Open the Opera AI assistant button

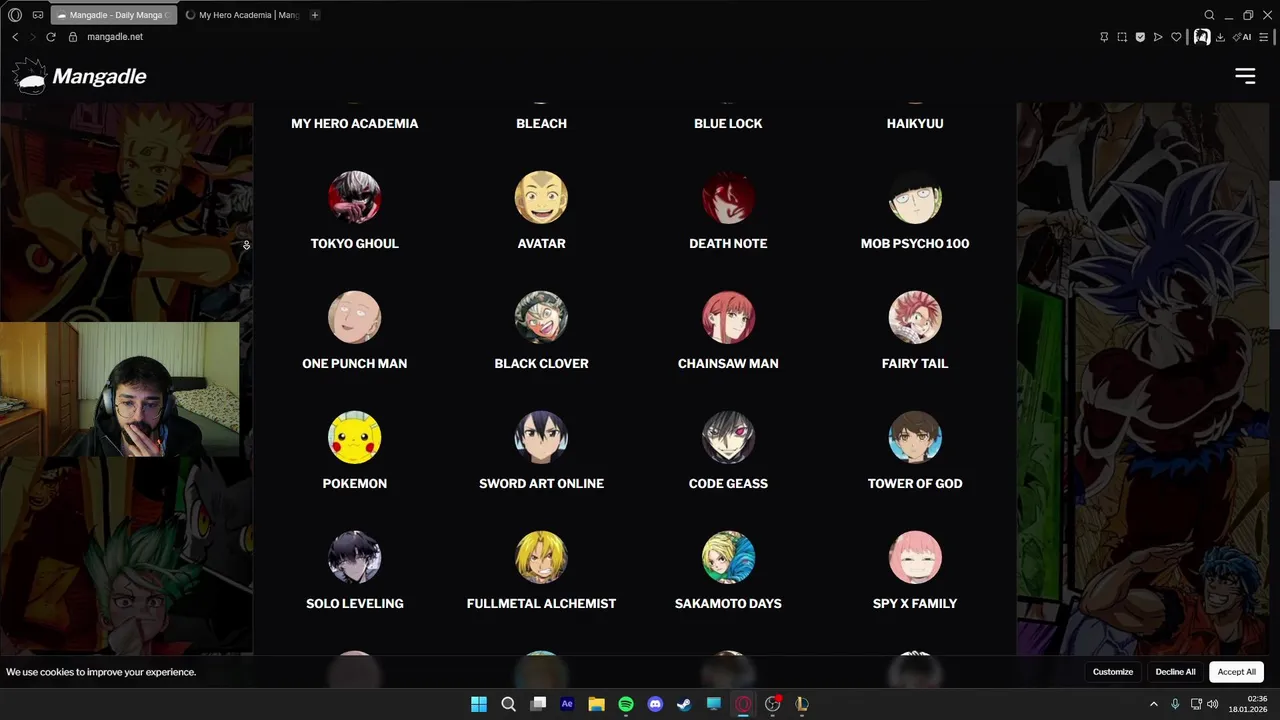1242,37
